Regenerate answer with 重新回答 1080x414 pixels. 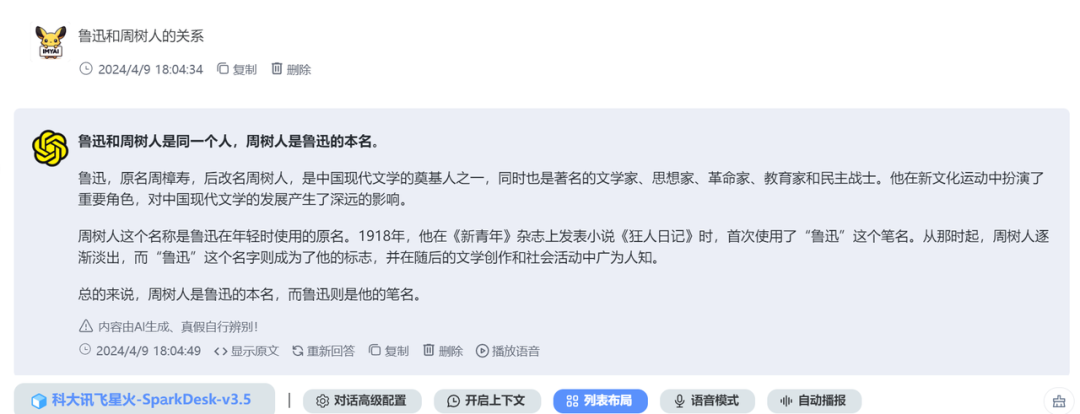pos(323,351)
